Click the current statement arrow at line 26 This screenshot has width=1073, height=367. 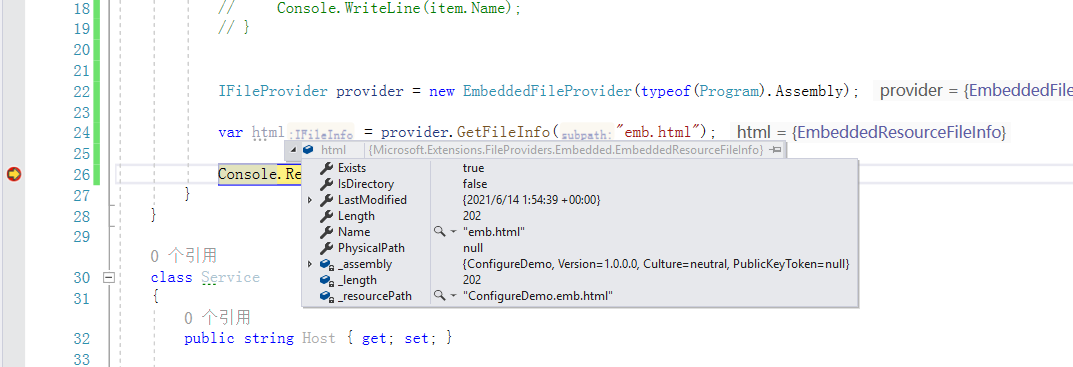[x=14, y=175]
